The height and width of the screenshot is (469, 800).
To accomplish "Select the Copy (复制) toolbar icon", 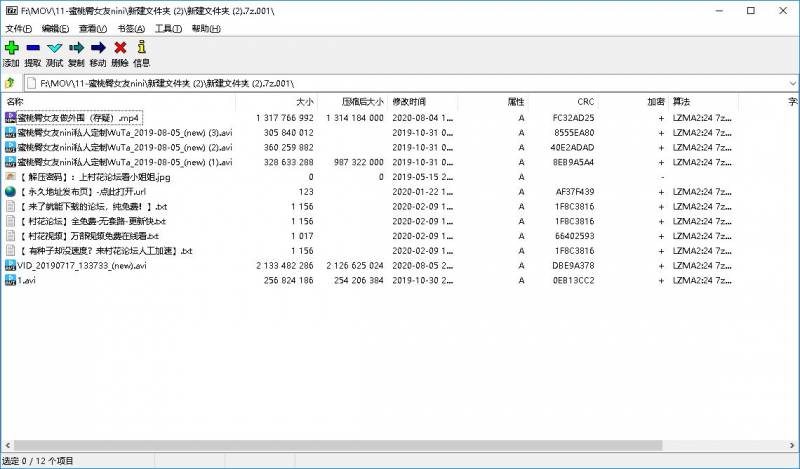I will tap(76, 47).
